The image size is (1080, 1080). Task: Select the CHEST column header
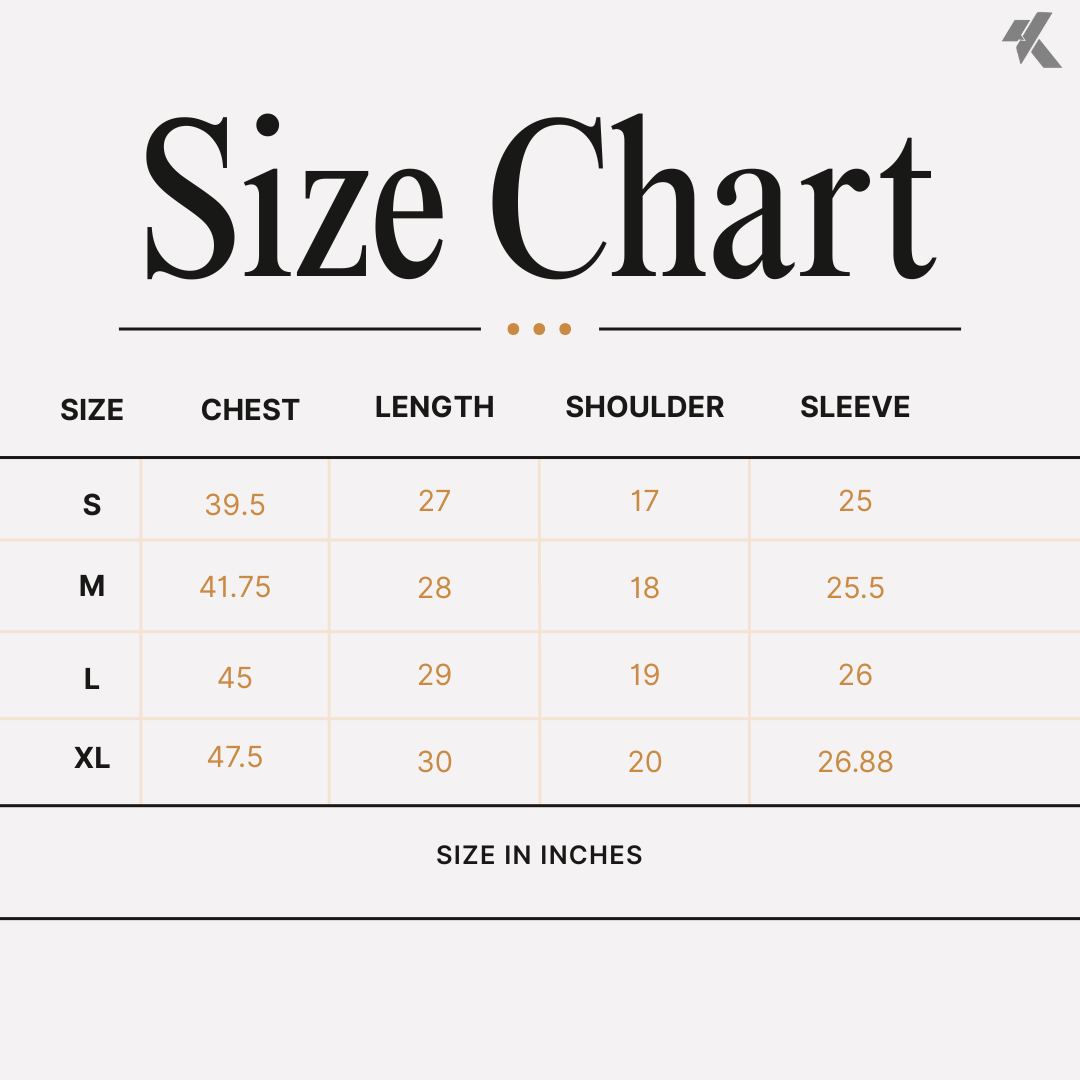pos(250,410)
